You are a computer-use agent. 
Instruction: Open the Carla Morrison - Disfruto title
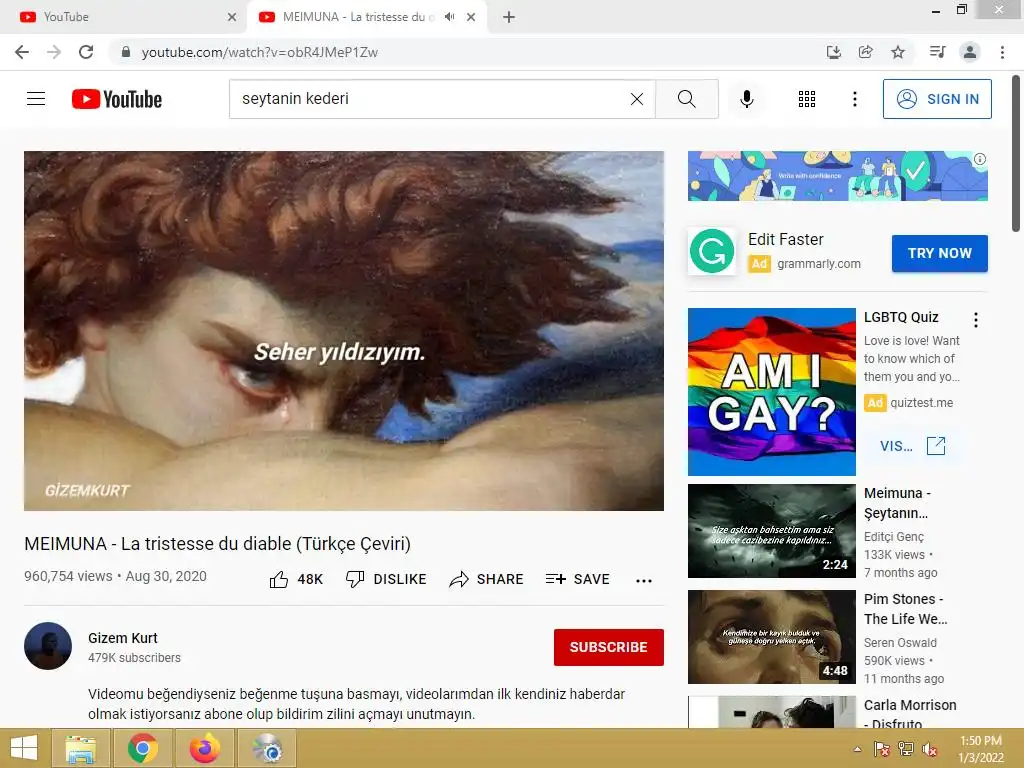pos(910,714)
